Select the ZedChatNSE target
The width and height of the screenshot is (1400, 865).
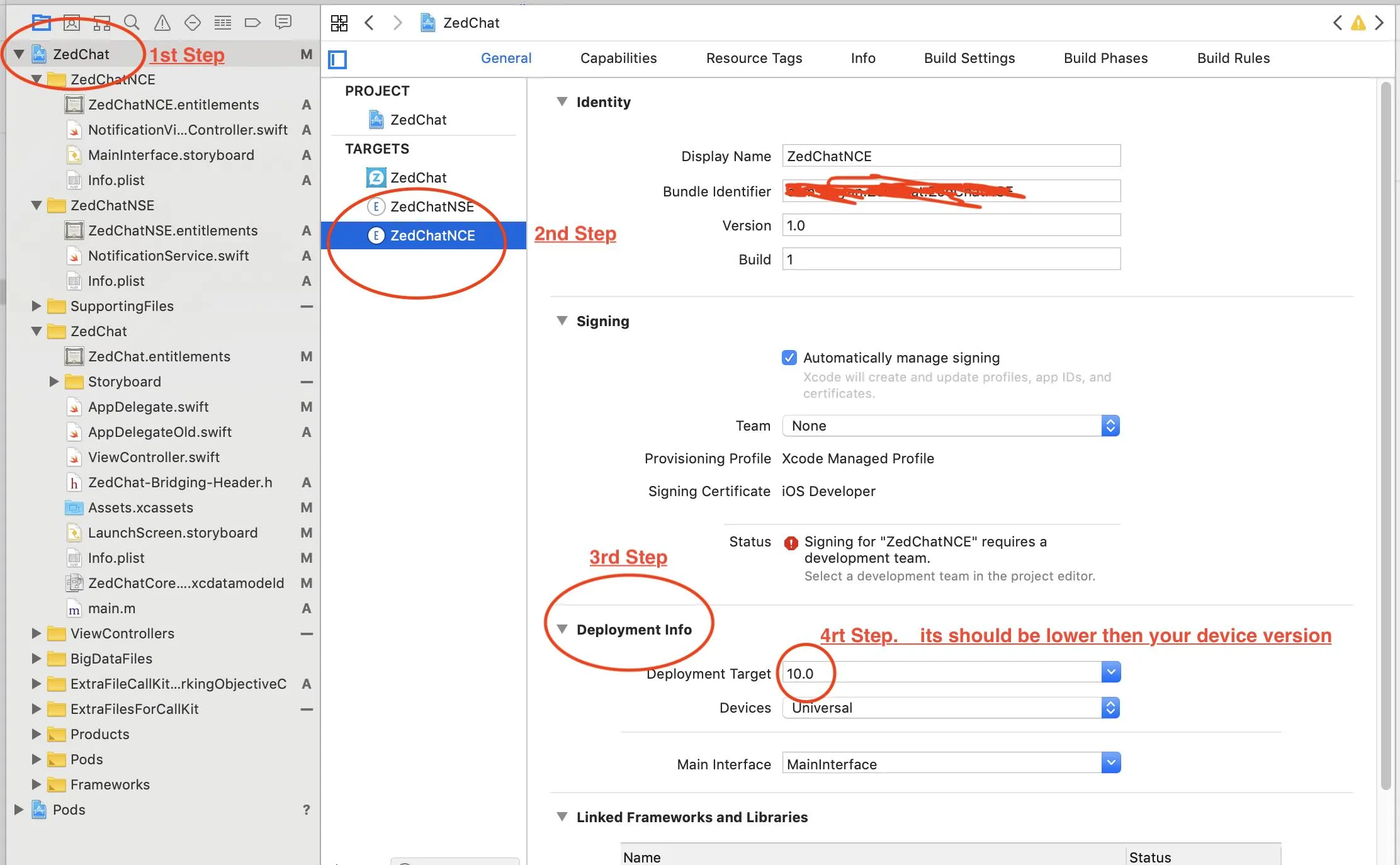[431, 206]
